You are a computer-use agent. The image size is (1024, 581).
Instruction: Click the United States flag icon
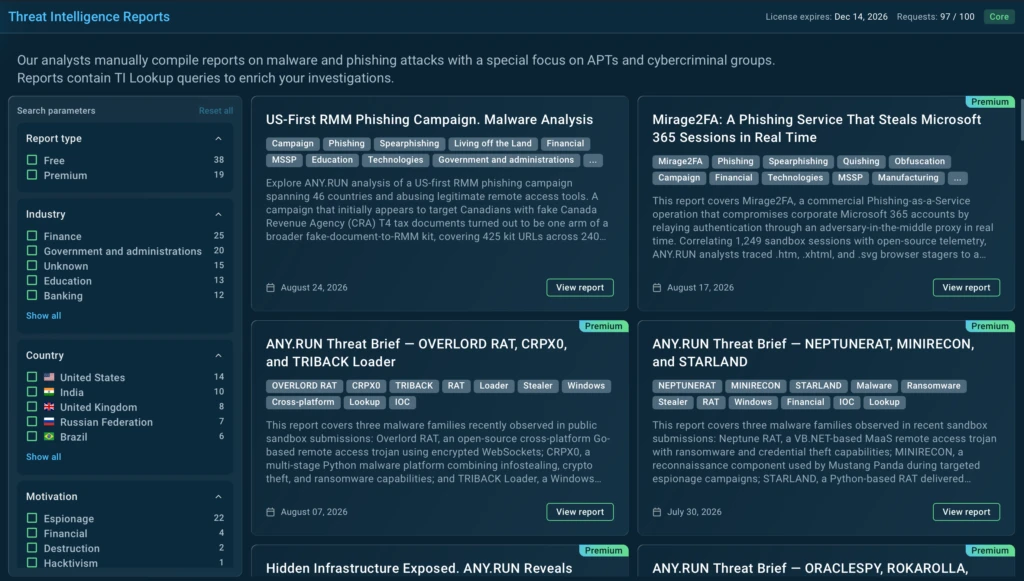[49, 377]
